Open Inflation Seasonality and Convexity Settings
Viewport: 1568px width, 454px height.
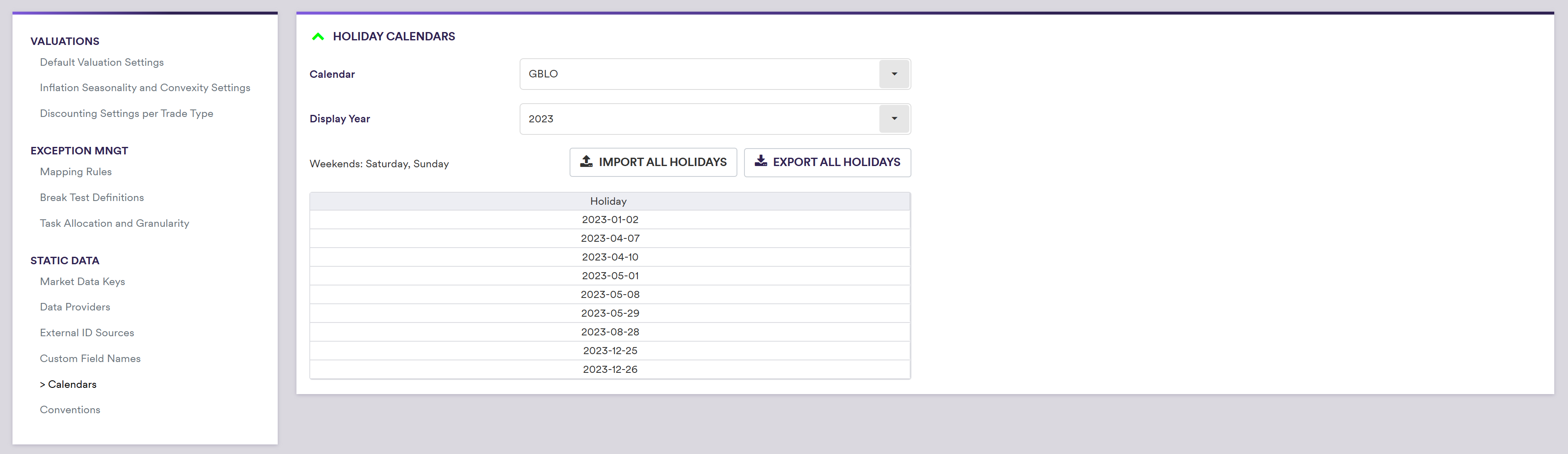tap(145, 88)
